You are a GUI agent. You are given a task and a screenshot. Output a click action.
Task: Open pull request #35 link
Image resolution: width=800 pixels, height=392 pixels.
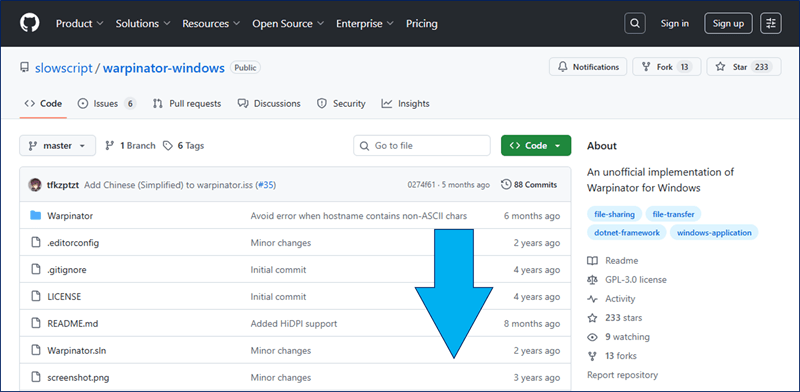(x=266, y=185)
